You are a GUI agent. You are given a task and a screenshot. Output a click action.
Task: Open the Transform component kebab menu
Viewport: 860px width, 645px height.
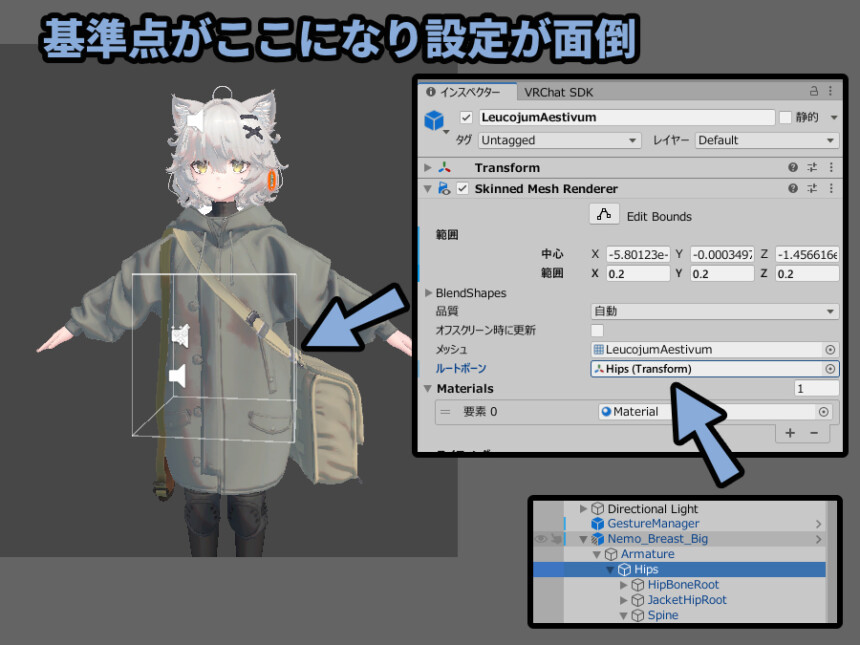[x=831, y=167]
